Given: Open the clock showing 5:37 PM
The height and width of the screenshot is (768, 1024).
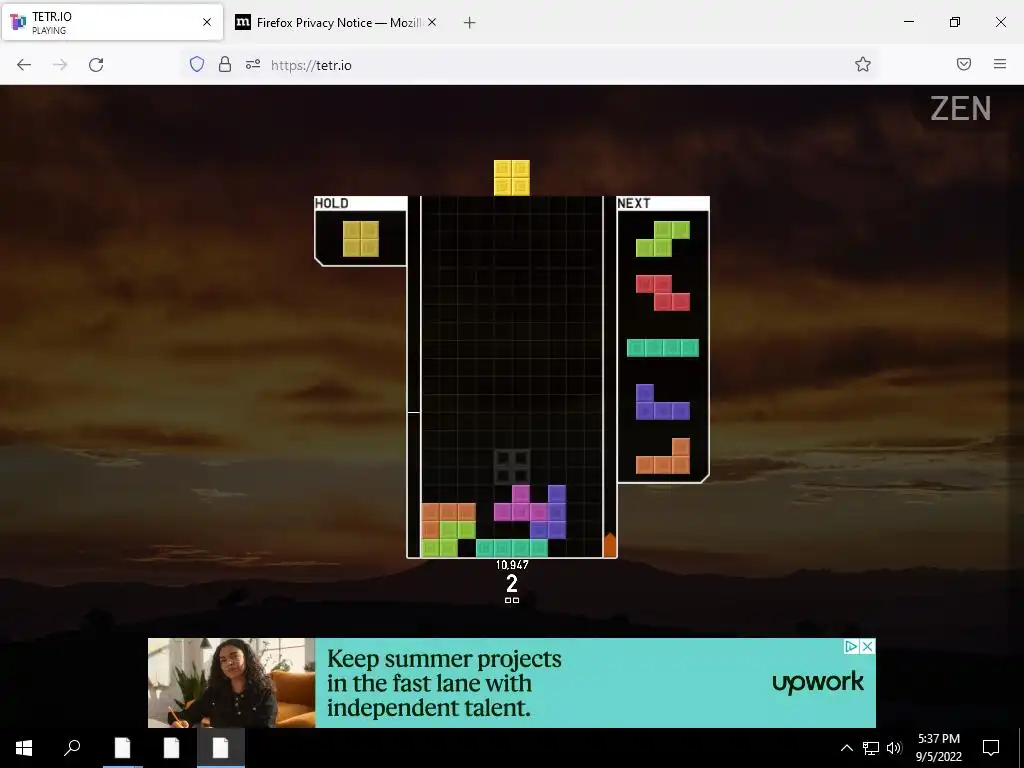Looking at the screenshot, I should (x=938, y=748).
